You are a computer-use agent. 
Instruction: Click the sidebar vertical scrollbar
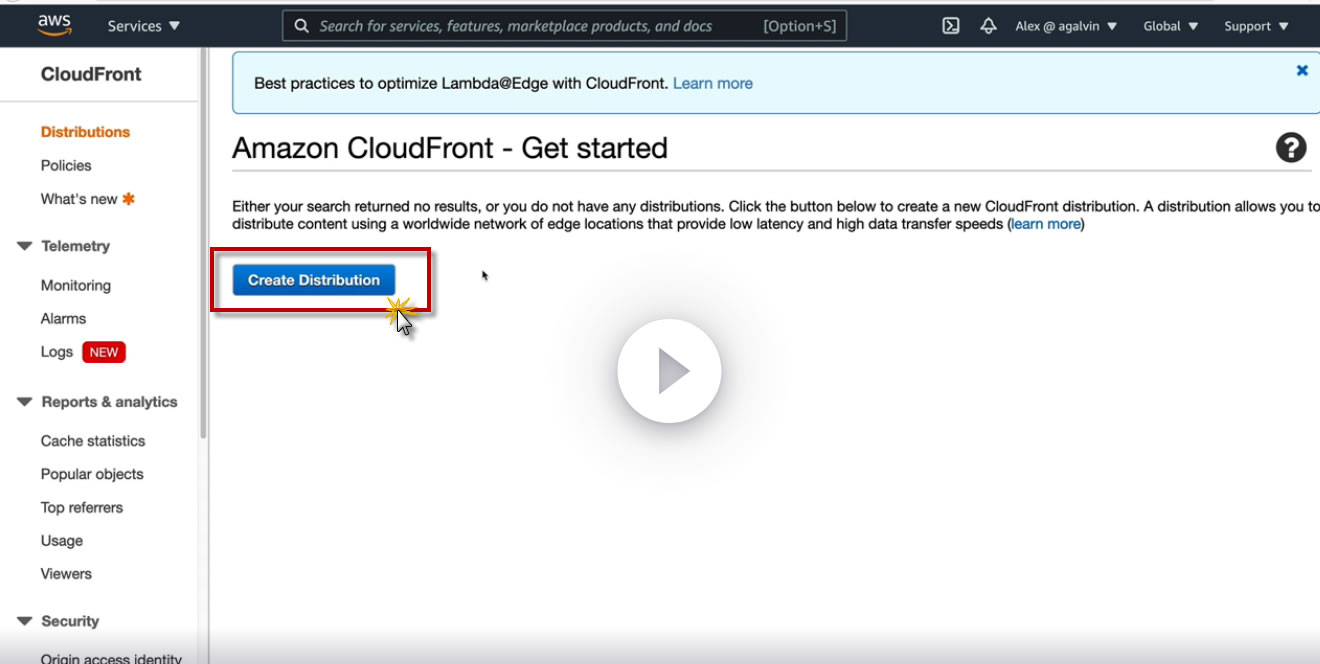(x=204, y=245)
